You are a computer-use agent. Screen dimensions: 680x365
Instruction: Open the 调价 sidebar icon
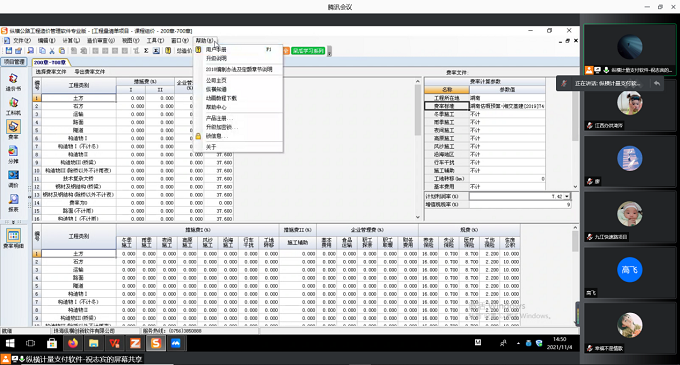pos(13,178)
